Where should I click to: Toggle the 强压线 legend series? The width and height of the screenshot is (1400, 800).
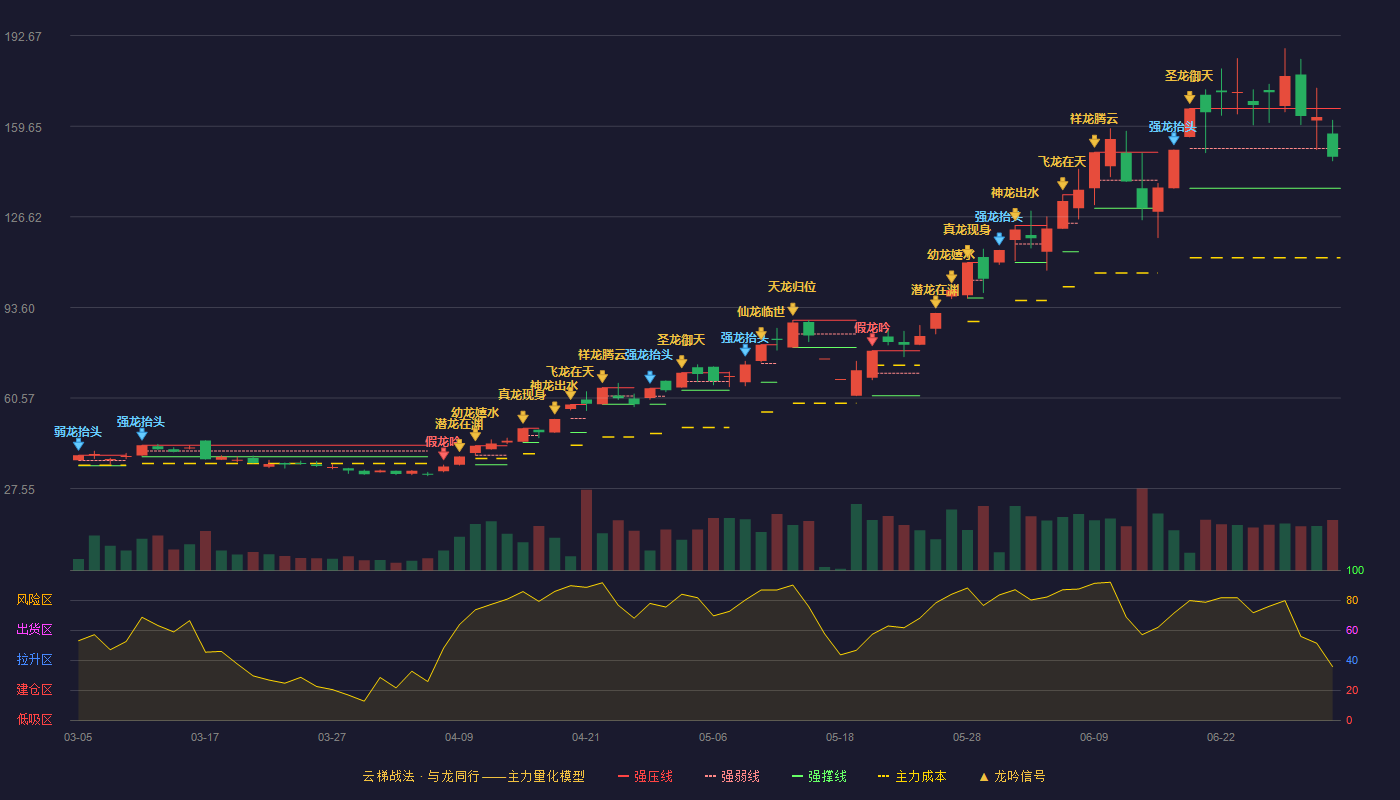pyautogui.click(x=645, y=776)
